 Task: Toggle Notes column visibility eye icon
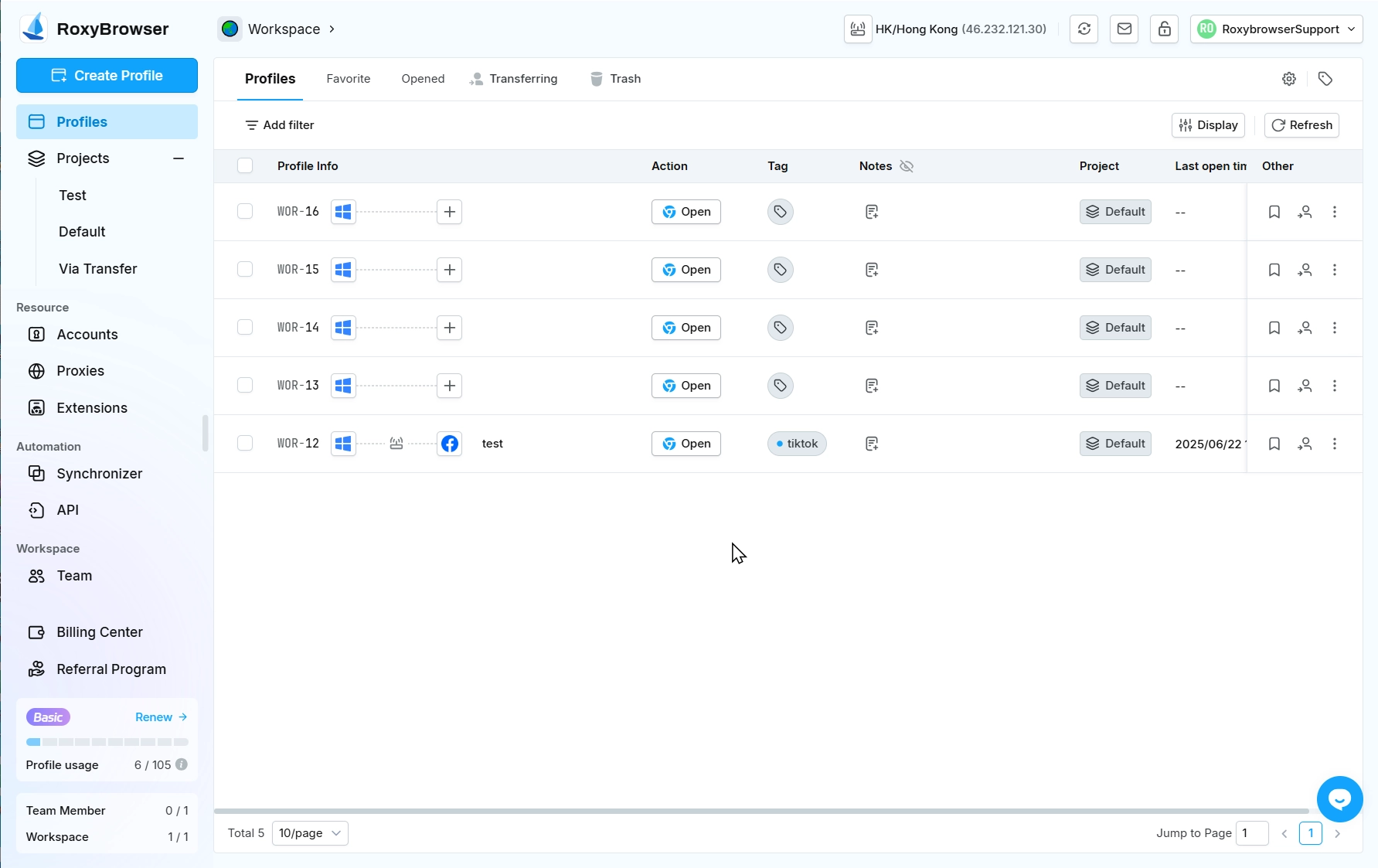907,166
